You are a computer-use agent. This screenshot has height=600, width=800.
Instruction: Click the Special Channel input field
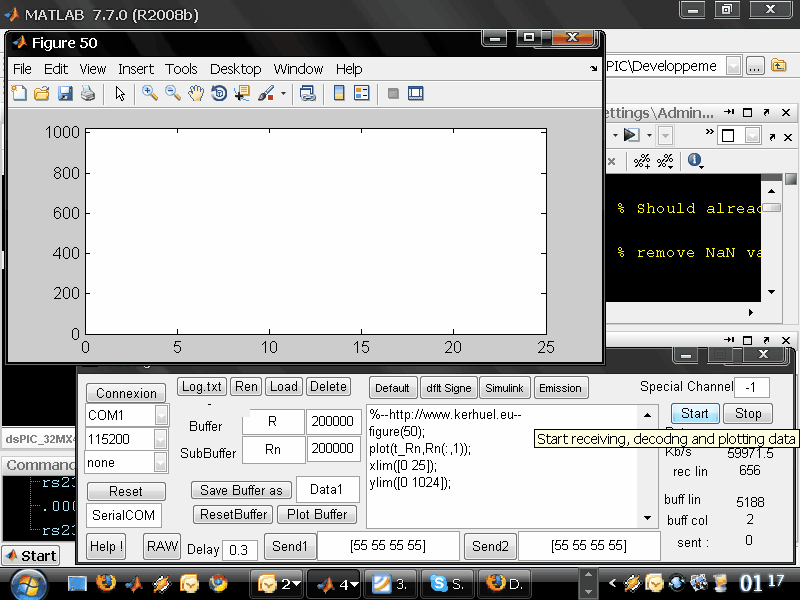pos(751,387)
